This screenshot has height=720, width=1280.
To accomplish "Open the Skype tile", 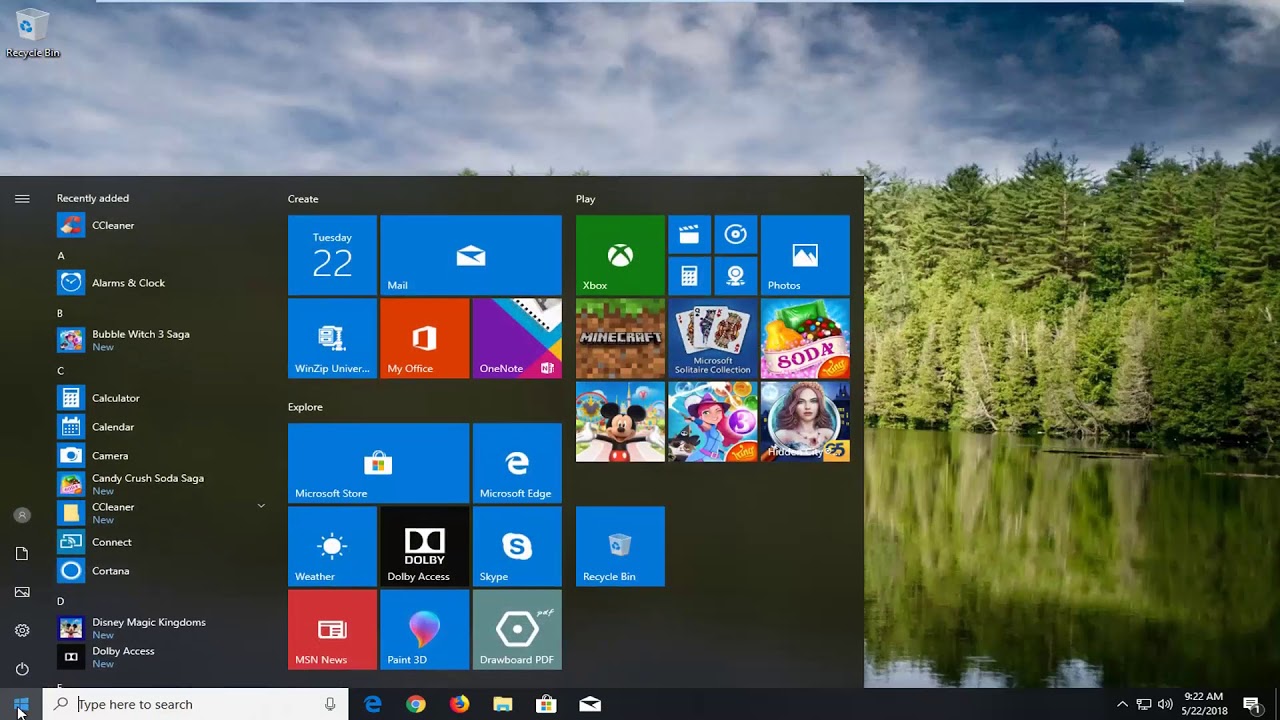I will pyautogui.click(x=517, y=546).
